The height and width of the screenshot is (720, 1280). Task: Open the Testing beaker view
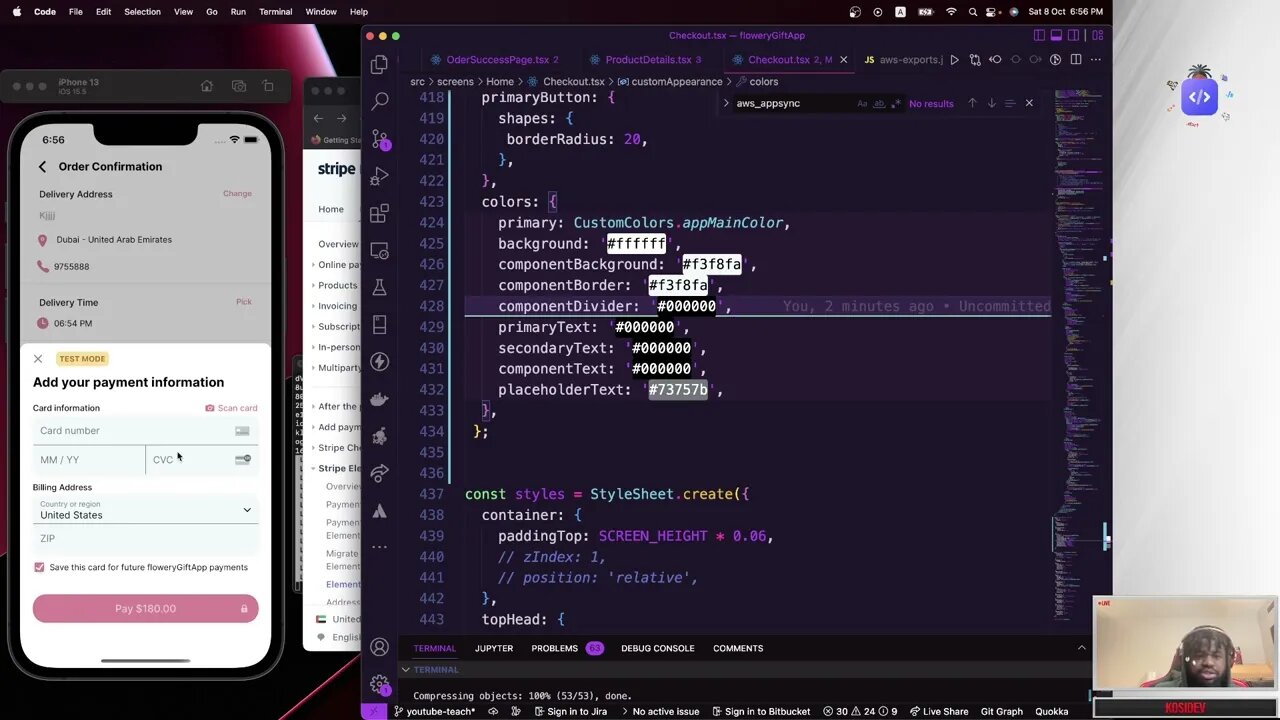(379, 287)
